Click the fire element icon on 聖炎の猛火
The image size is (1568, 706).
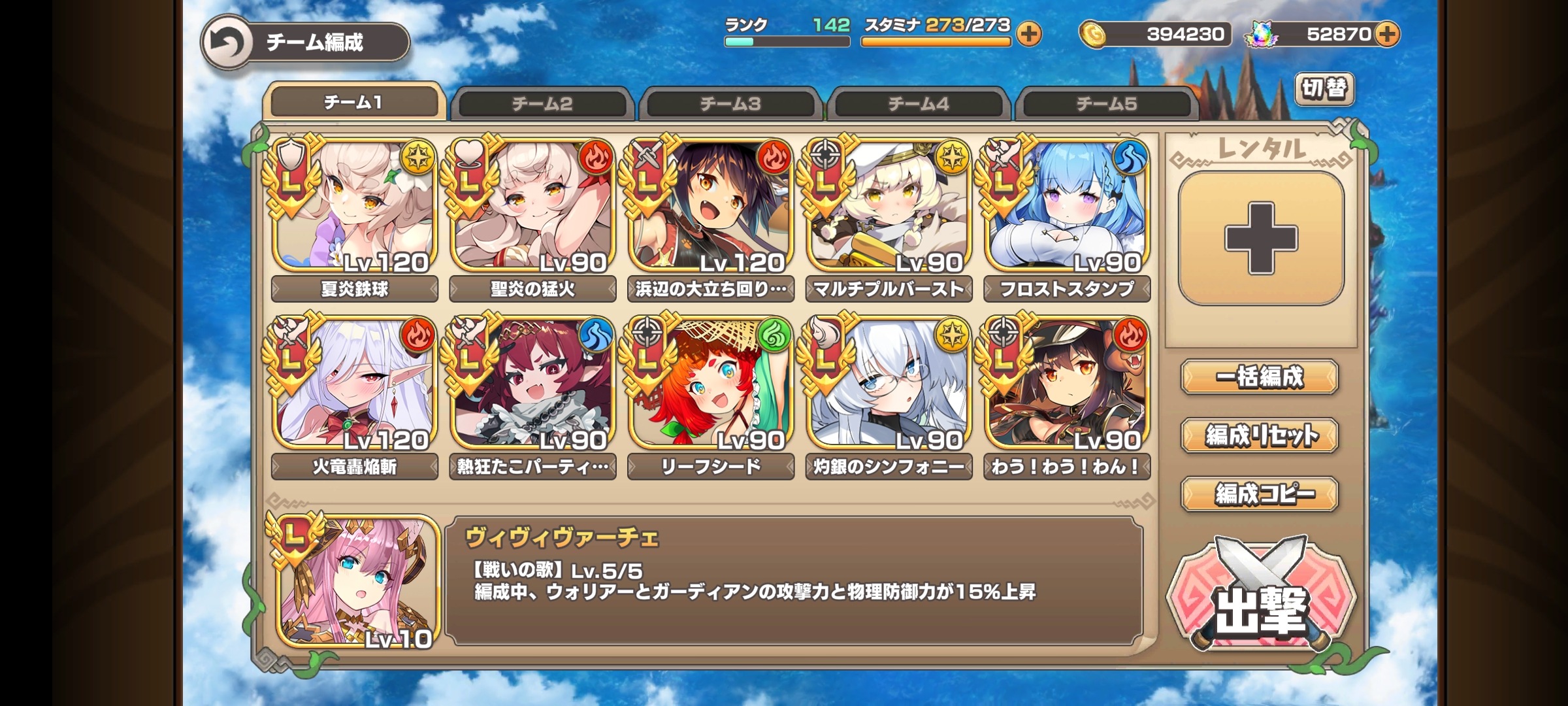pyautogui.click(x=595, y=157)
